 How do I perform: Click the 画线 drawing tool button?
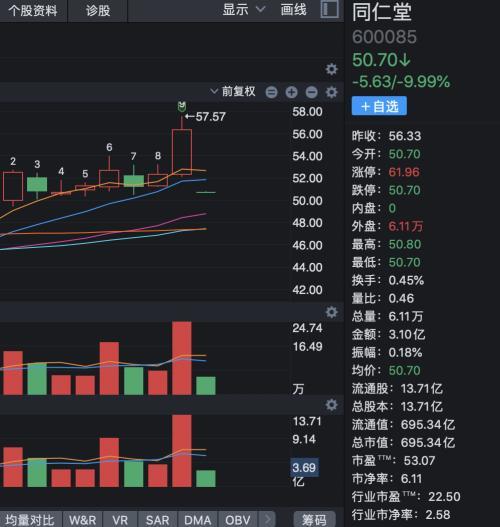(x=293, y=10)
